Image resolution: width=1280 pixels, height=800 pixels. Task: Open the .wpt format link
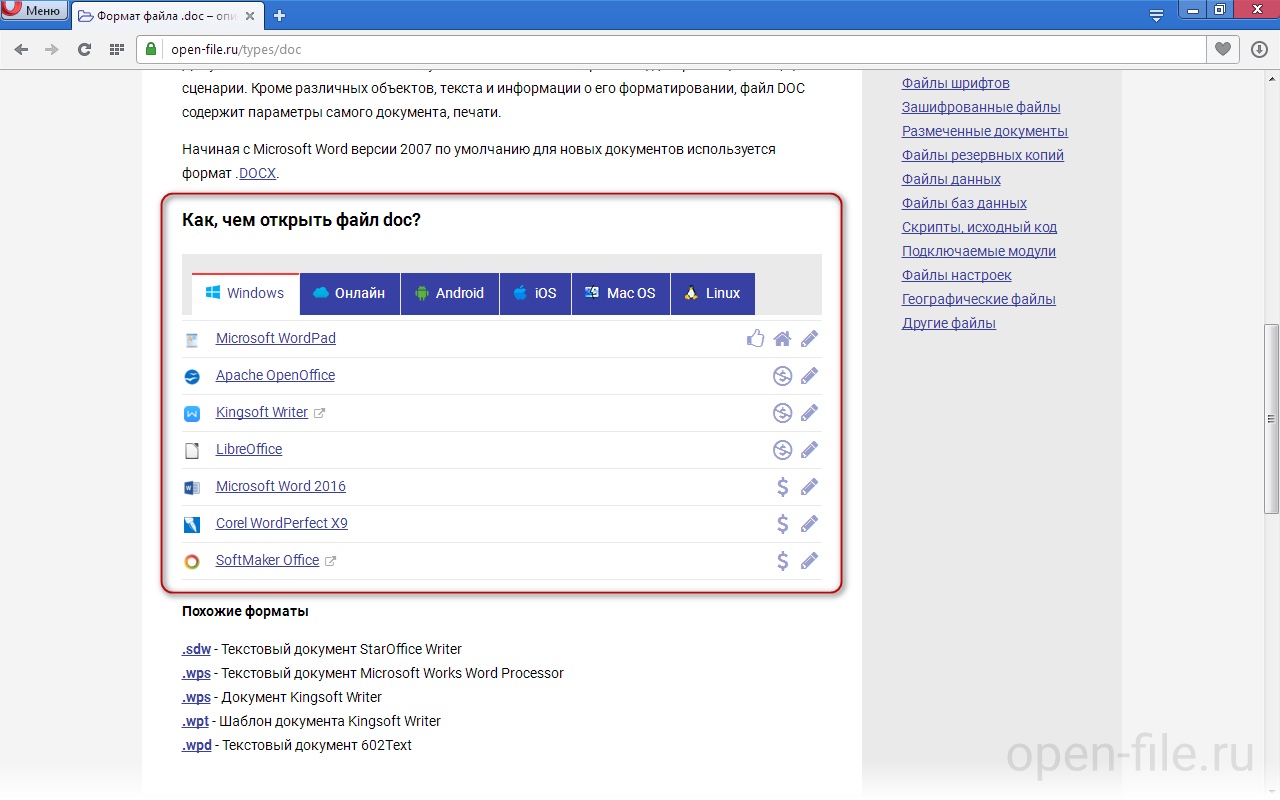coord(196,721)
